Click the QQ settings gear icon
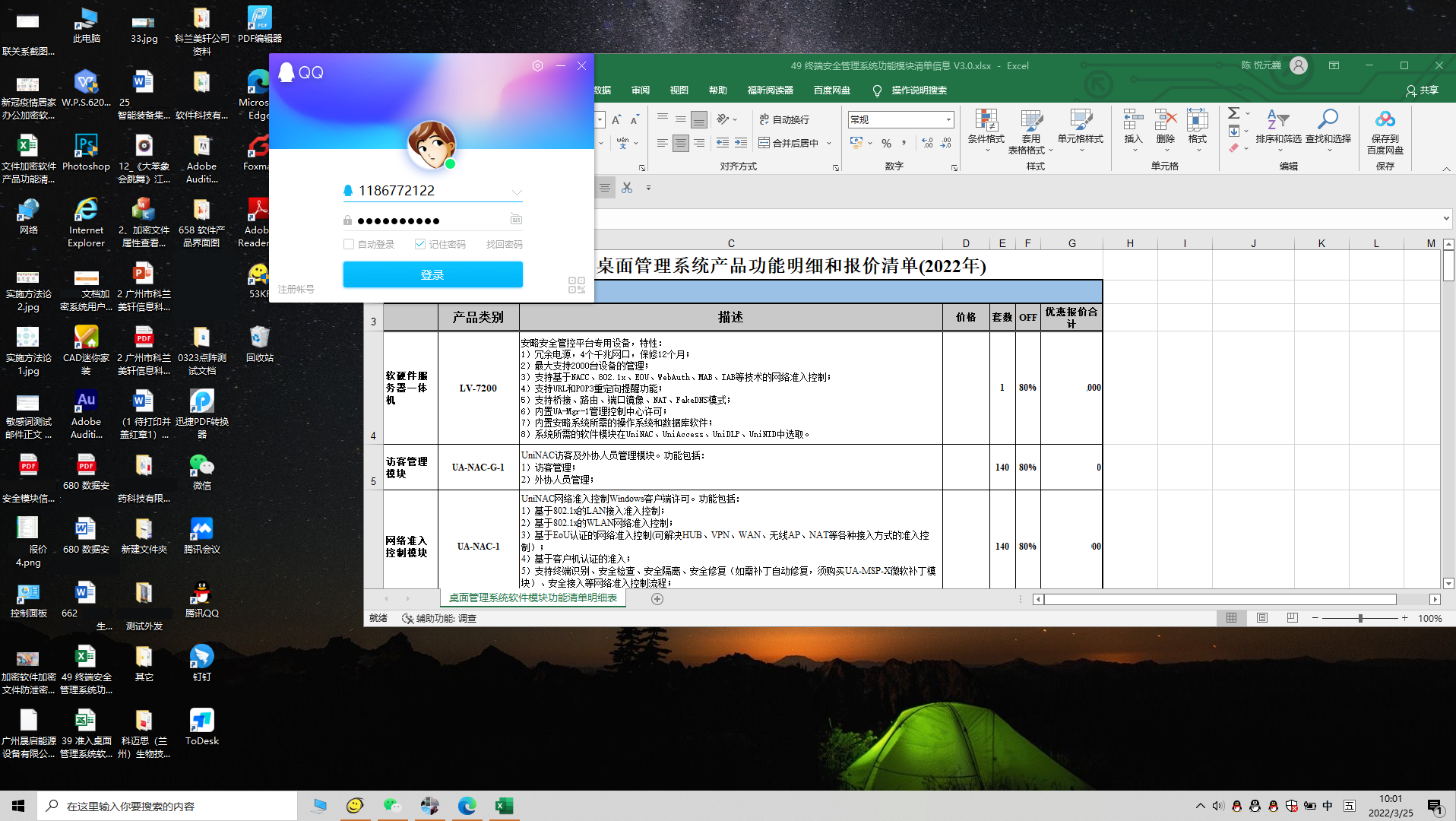Viewport: 1456px width, 821px height. click(537, 66)
